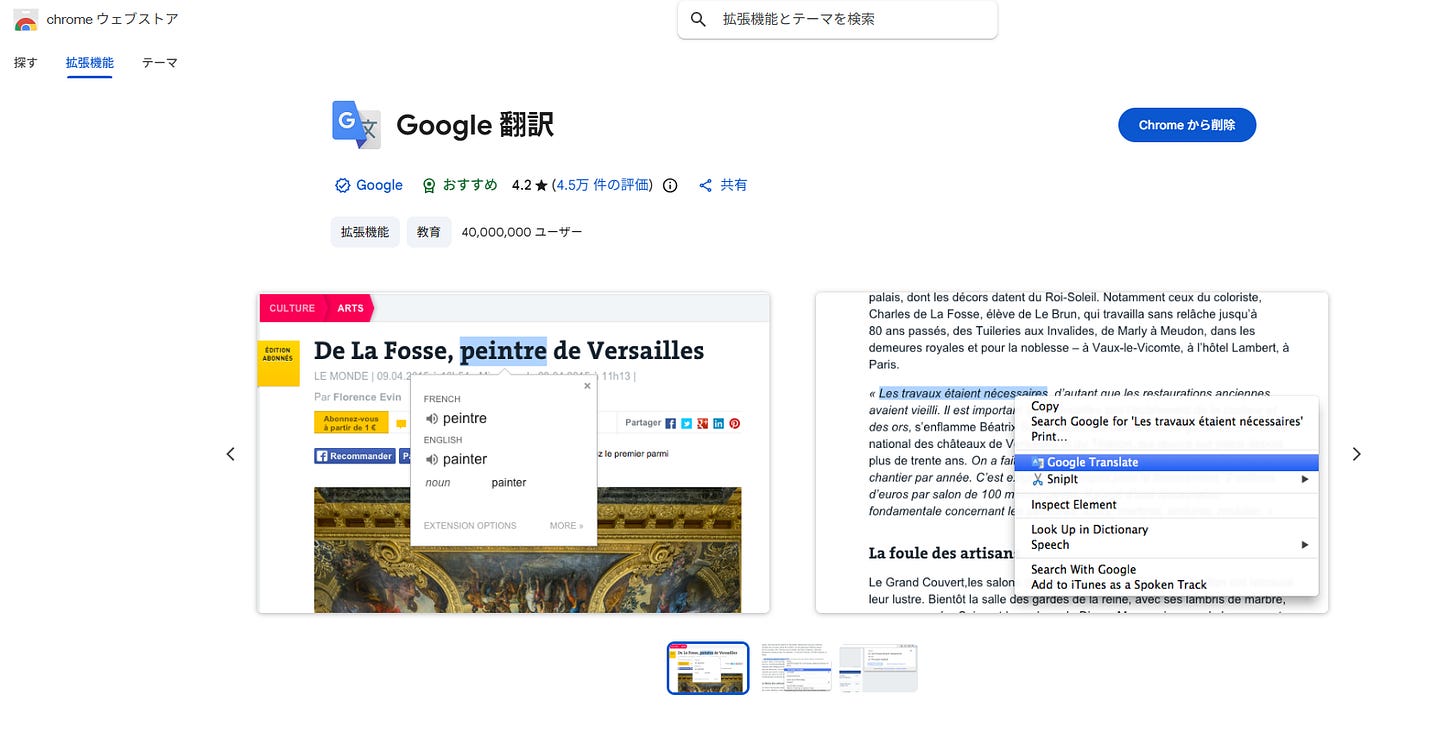
Task: Select the first screenshot thumbnail
Action: [708, 668]
